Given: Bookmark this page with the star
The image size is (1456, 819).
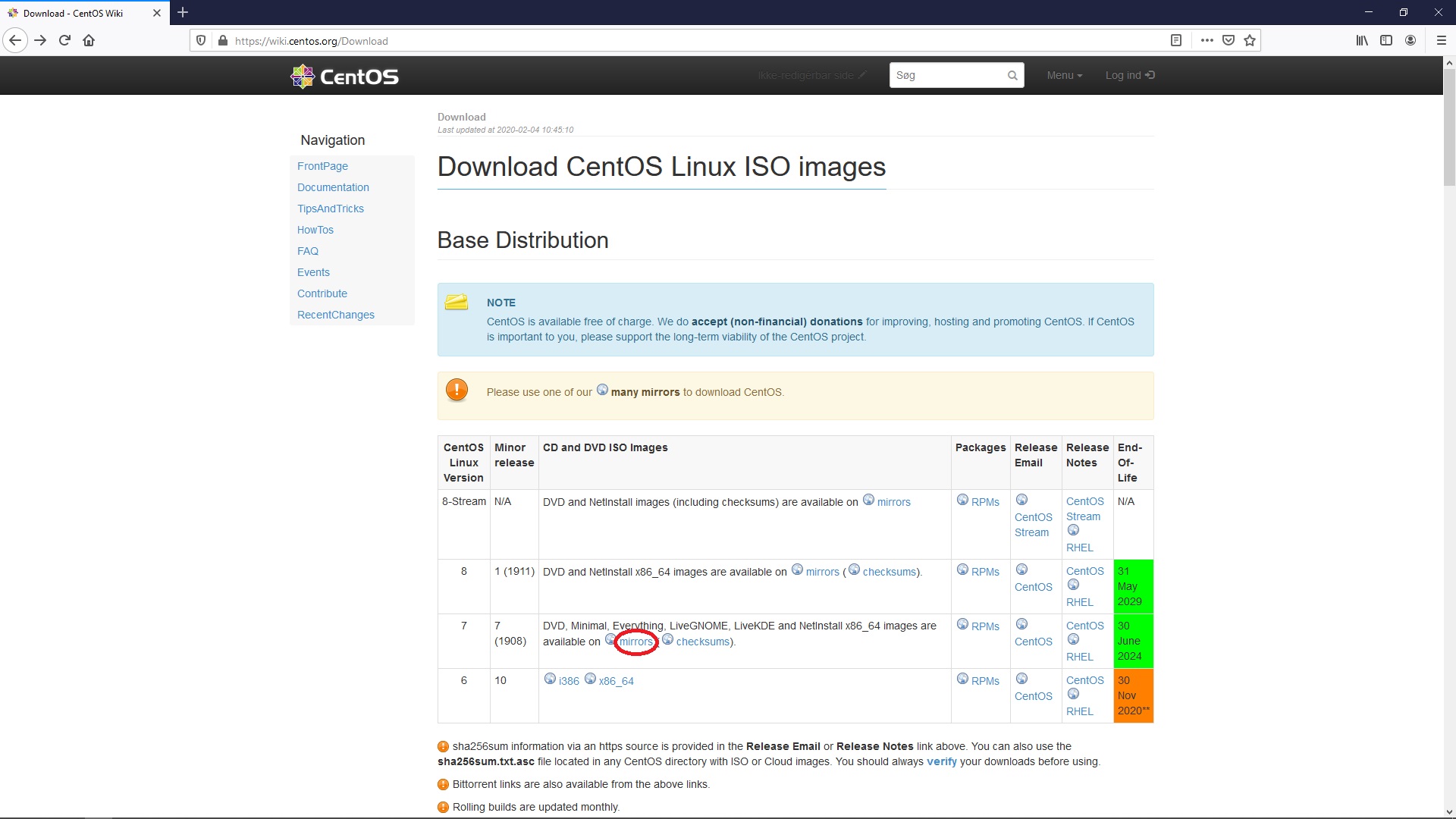Looking at the screenshot, I should [1250, 41].
